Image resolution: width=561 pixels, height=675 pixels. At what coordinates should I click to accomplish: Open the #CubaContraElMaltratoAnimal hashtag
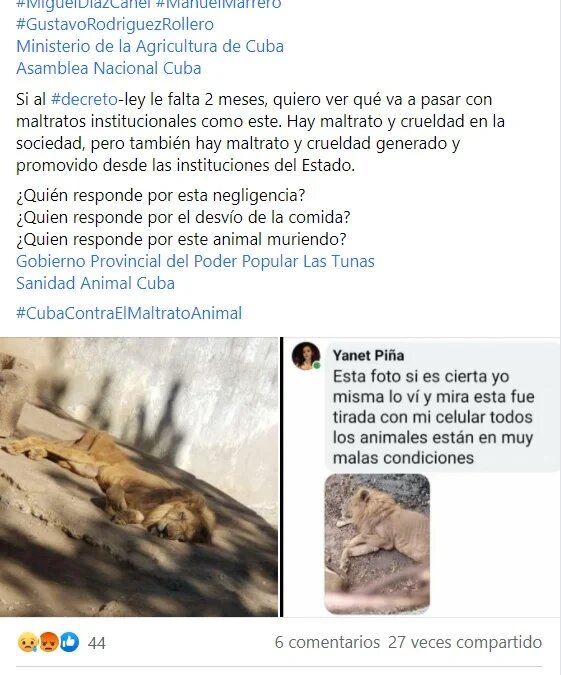point(129,313)
